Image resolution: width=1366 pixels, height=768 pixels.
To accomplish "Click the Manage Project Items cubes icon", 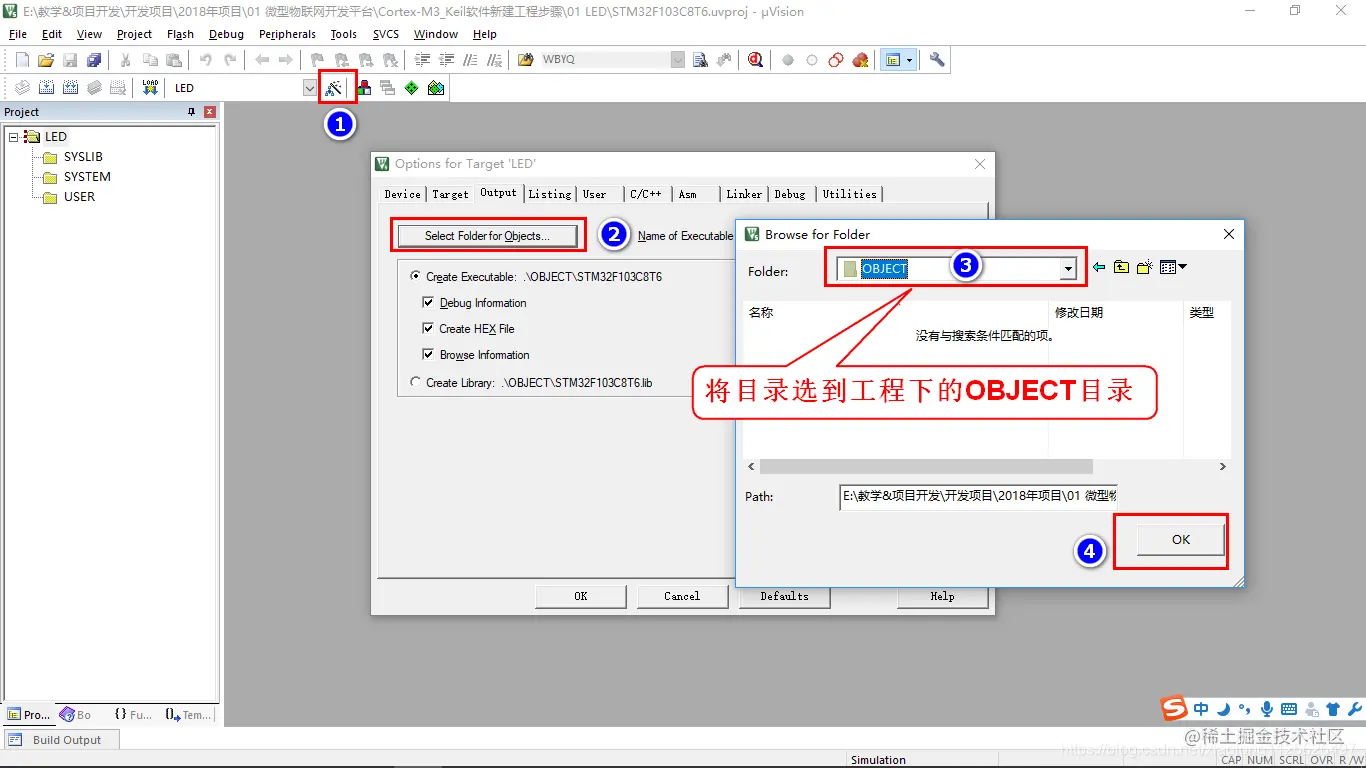I will coord(364,88).
